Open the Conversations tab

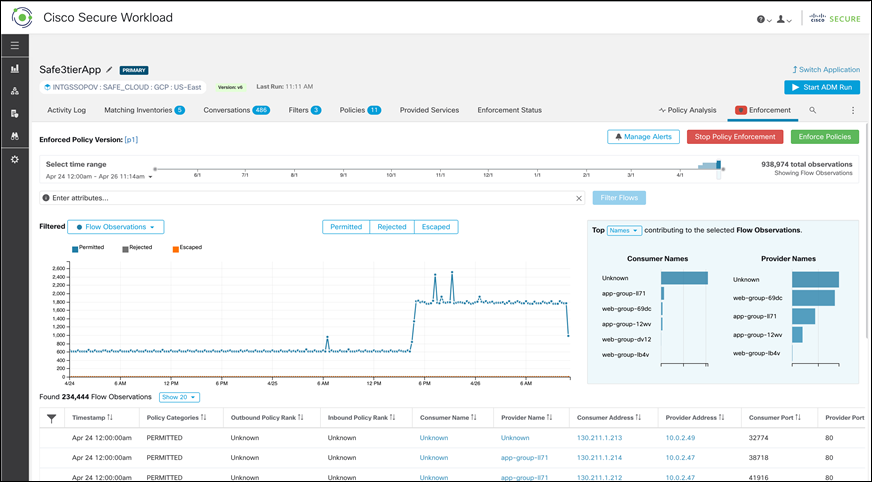click(x=236, y=110)
